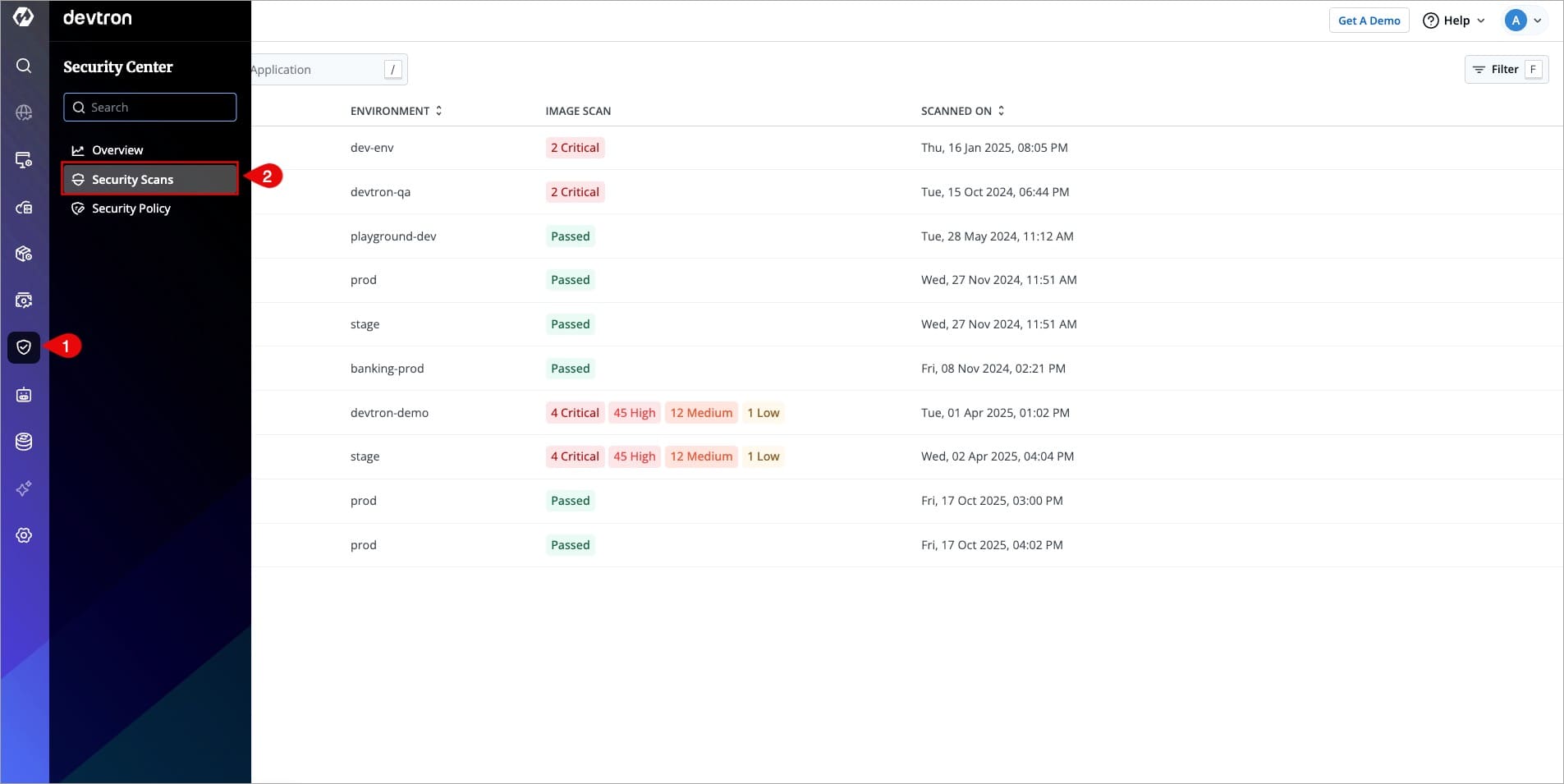Expand the Help dropdown menu
1564x784 pixels.
point(1454,21)
